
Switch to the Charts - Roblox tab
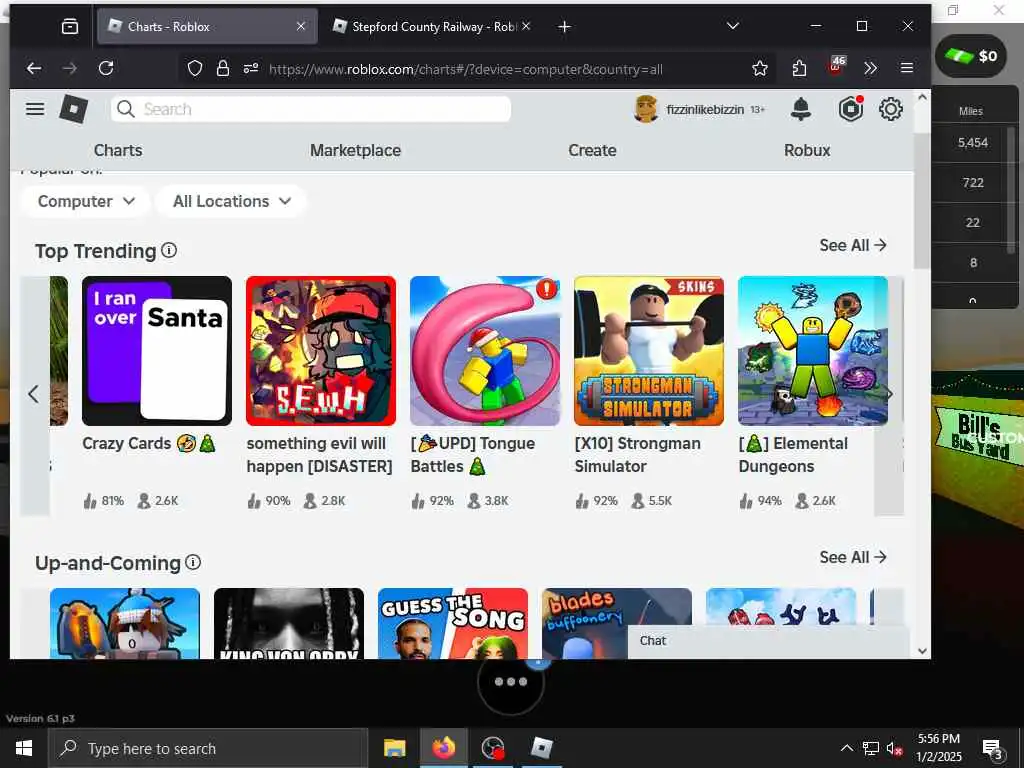click(x=207, y=26)
